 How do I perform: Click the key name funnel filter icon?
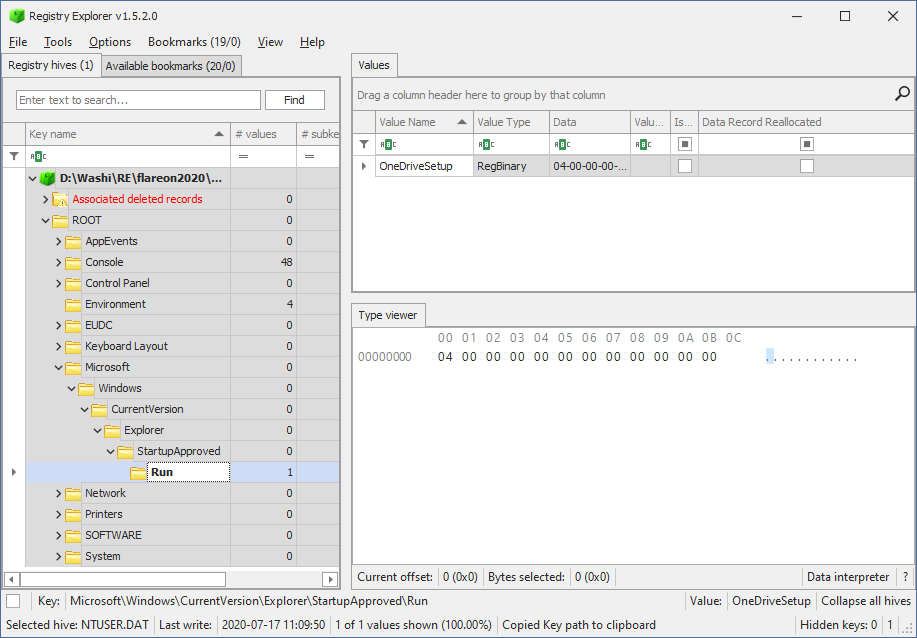pyautogui.click(x=14, y=156)
